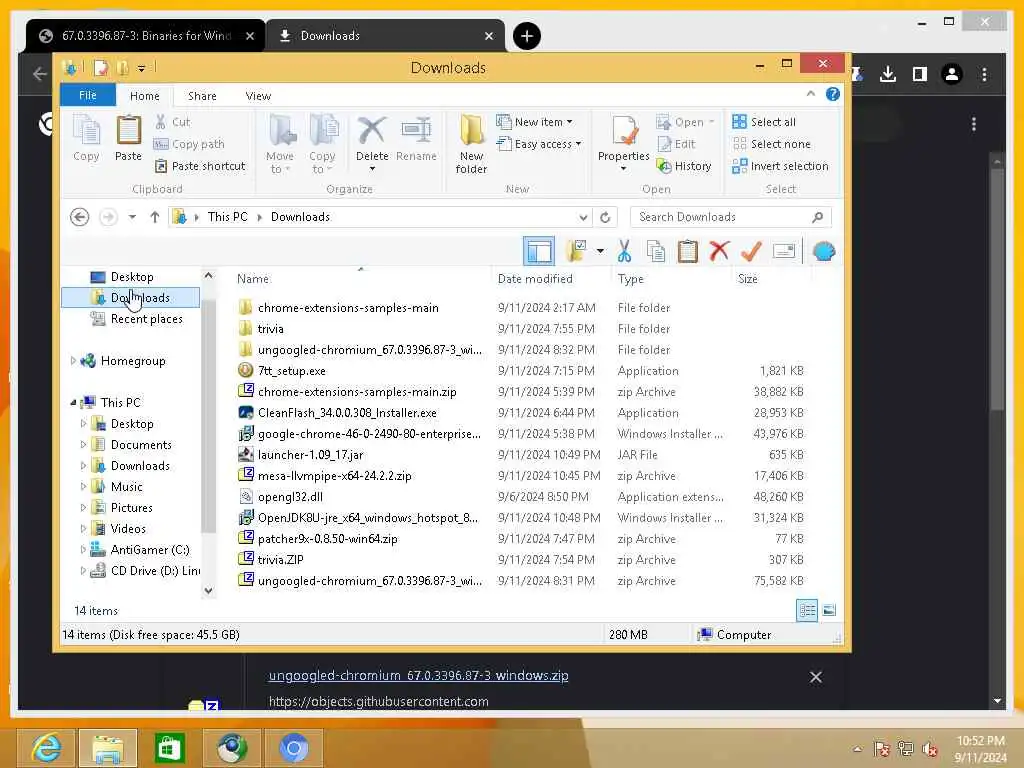This screenshot has height=768, width=1024.
Task: Expand the Homegroup tree node
Action: pos(72,360)
